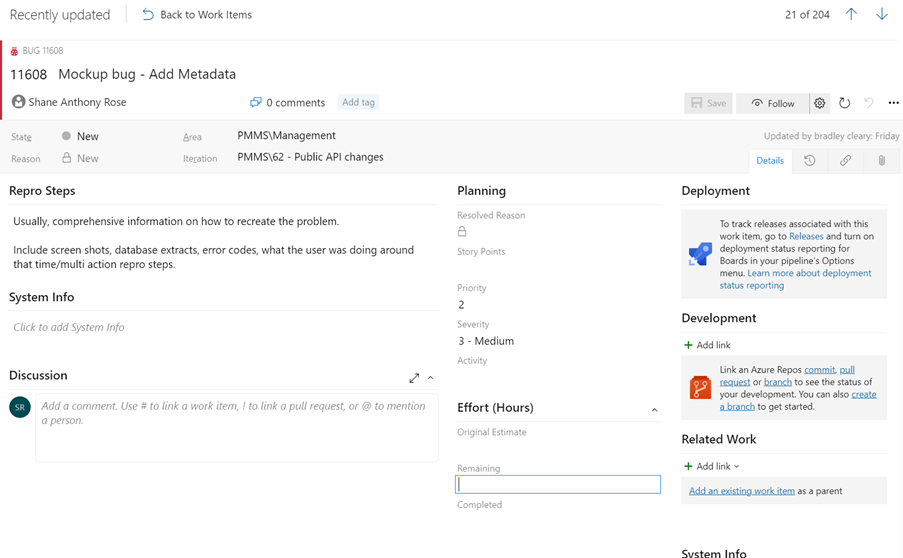This screenshot has width=903, height=558.
Task: Open the Attachments tab icon
Action: pos(881,160)
